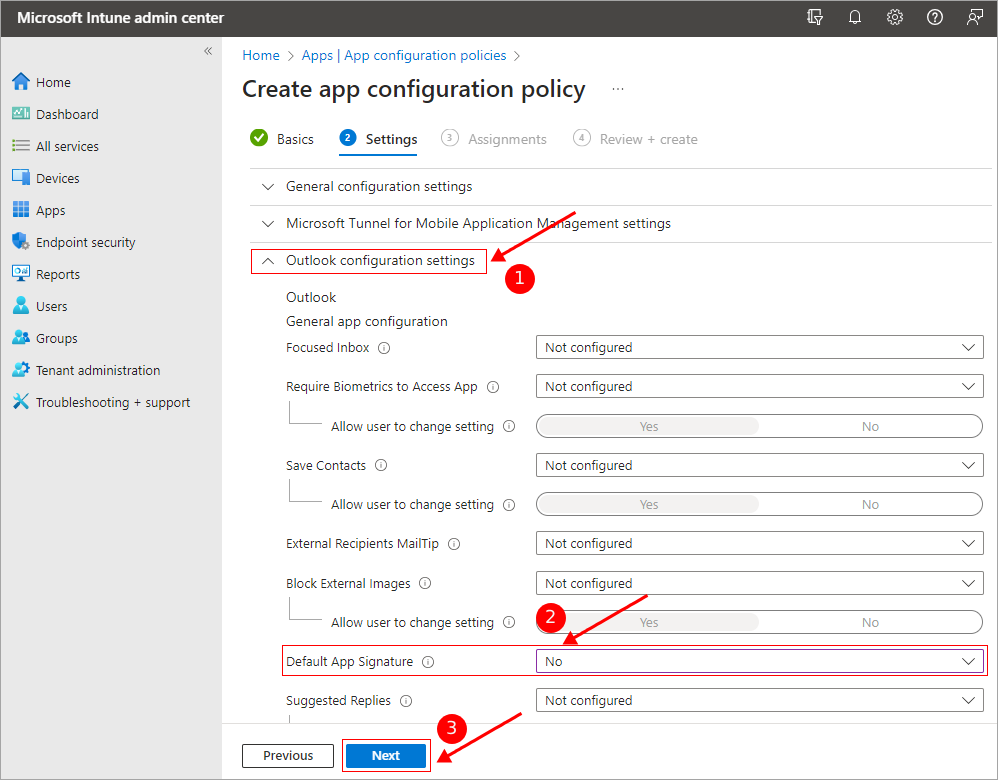The height and width of the screenshot is (780, 998).
Task: Click the All services list icon
Action: pos(20,146)
